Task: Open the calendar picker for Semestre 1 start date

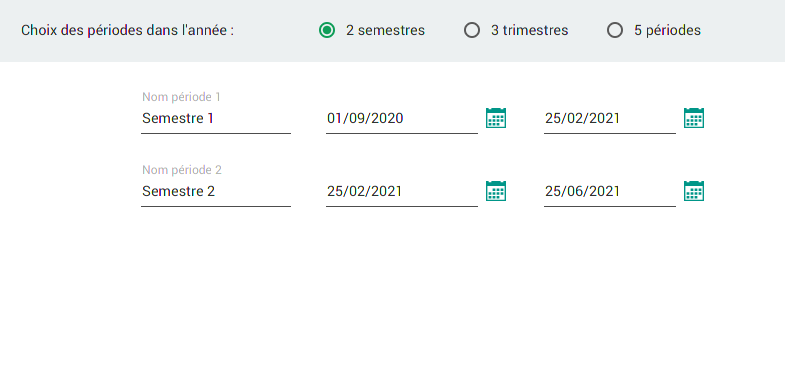Action: (x=496, y=118)
